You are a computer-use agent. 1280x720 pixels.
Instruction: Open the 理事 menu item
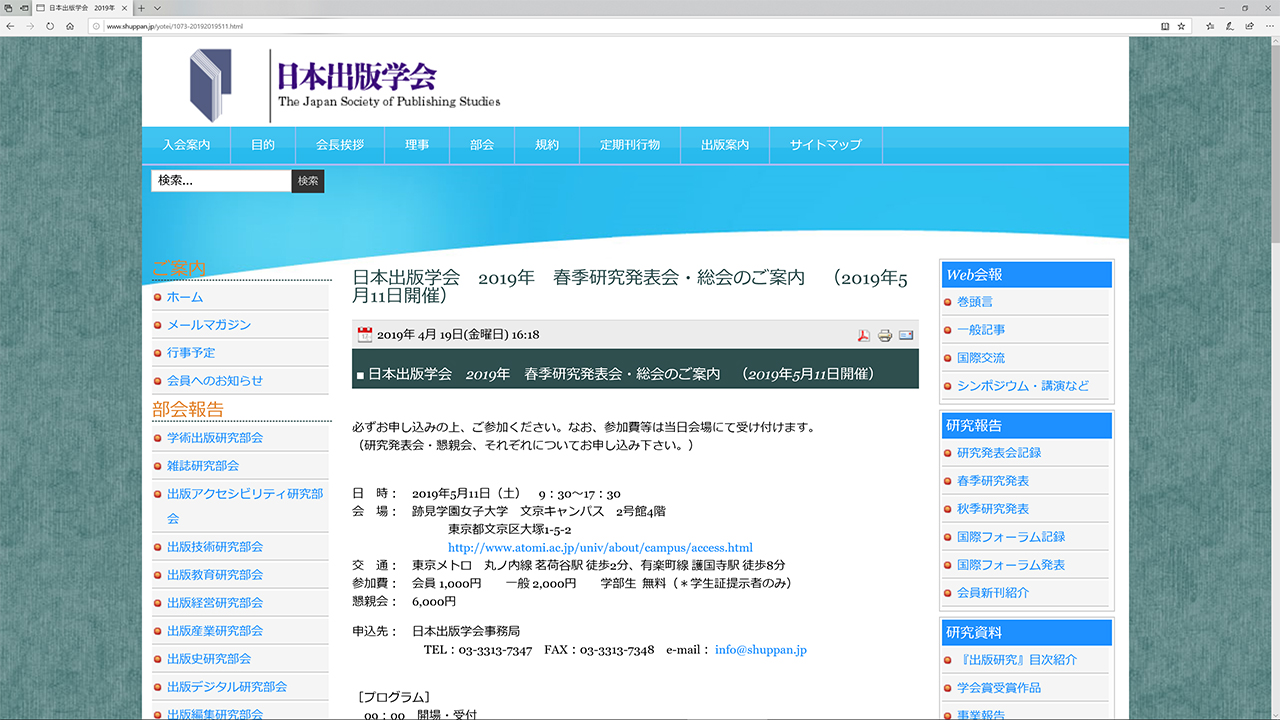417,145
